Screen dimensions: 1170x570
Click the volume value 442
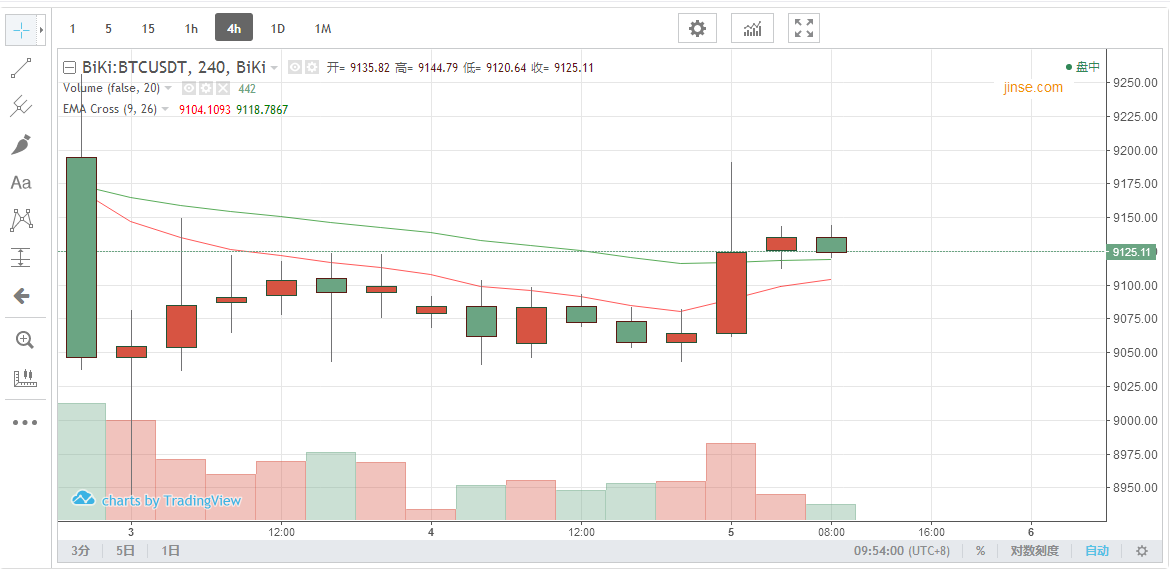click(247, 88)
